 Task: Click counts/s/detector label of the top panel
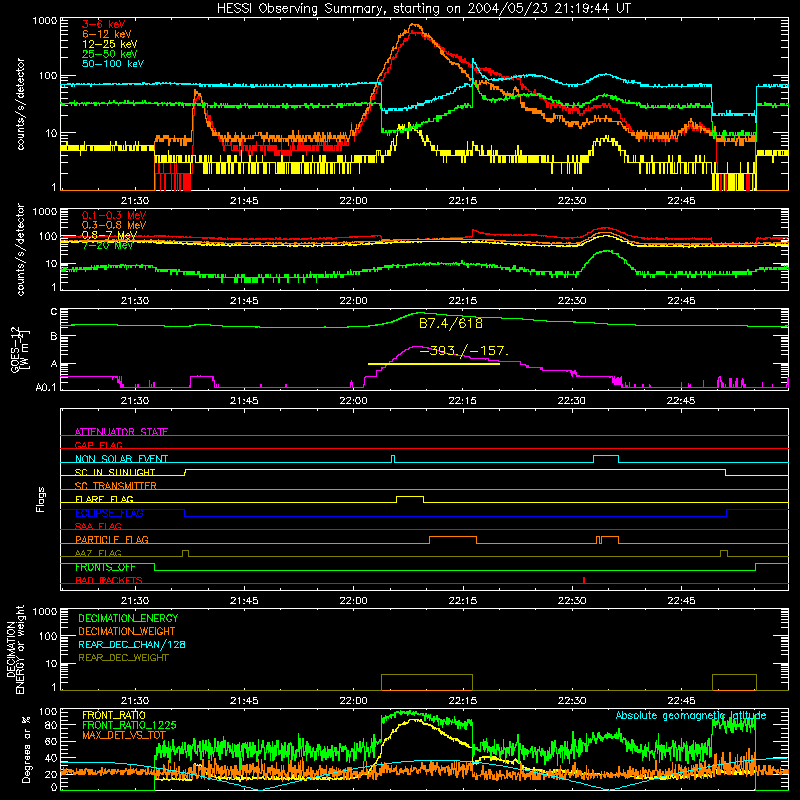[20, 104]
